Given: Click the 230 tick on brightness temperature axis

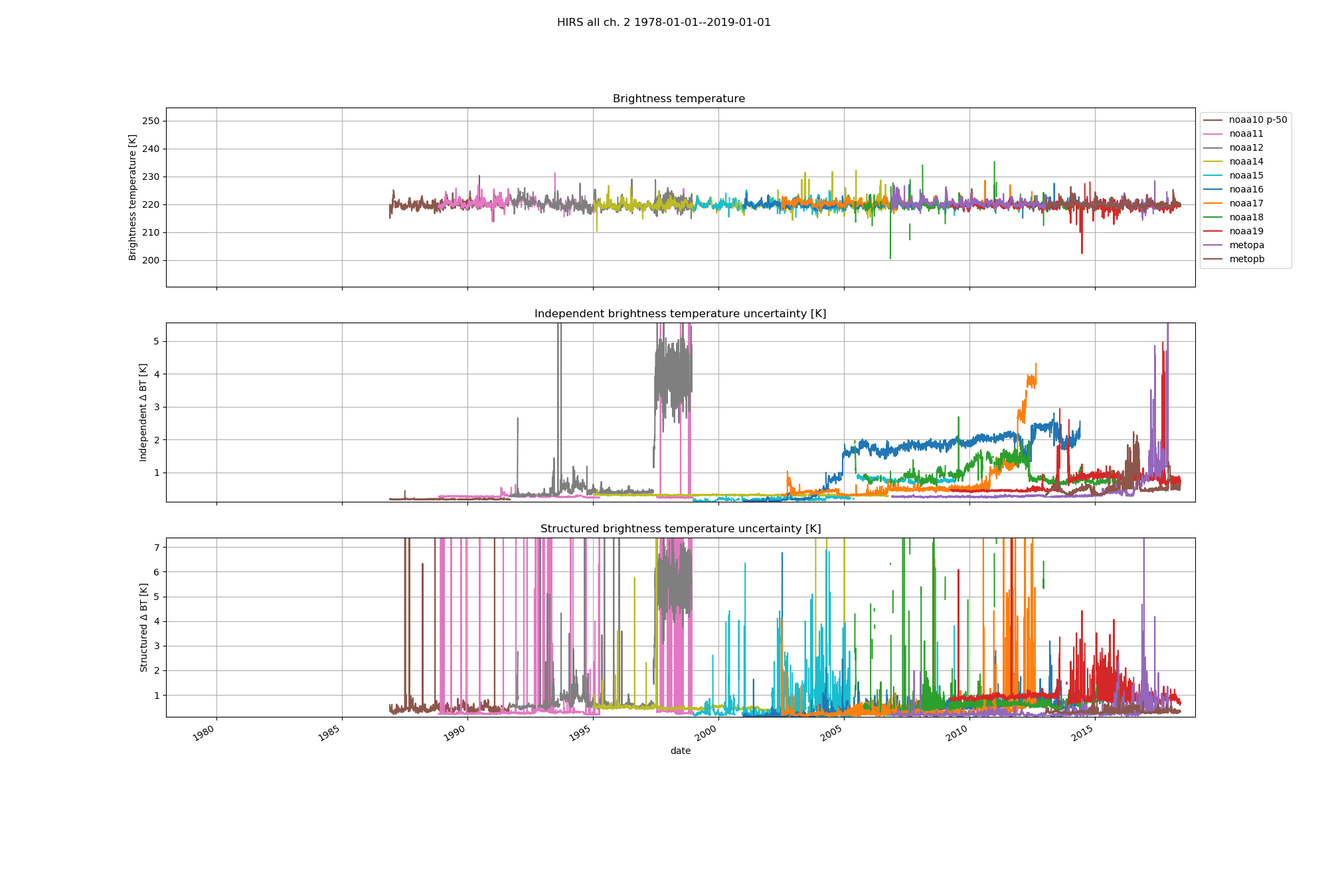Looking at the screenshot, I should (151, 177).
